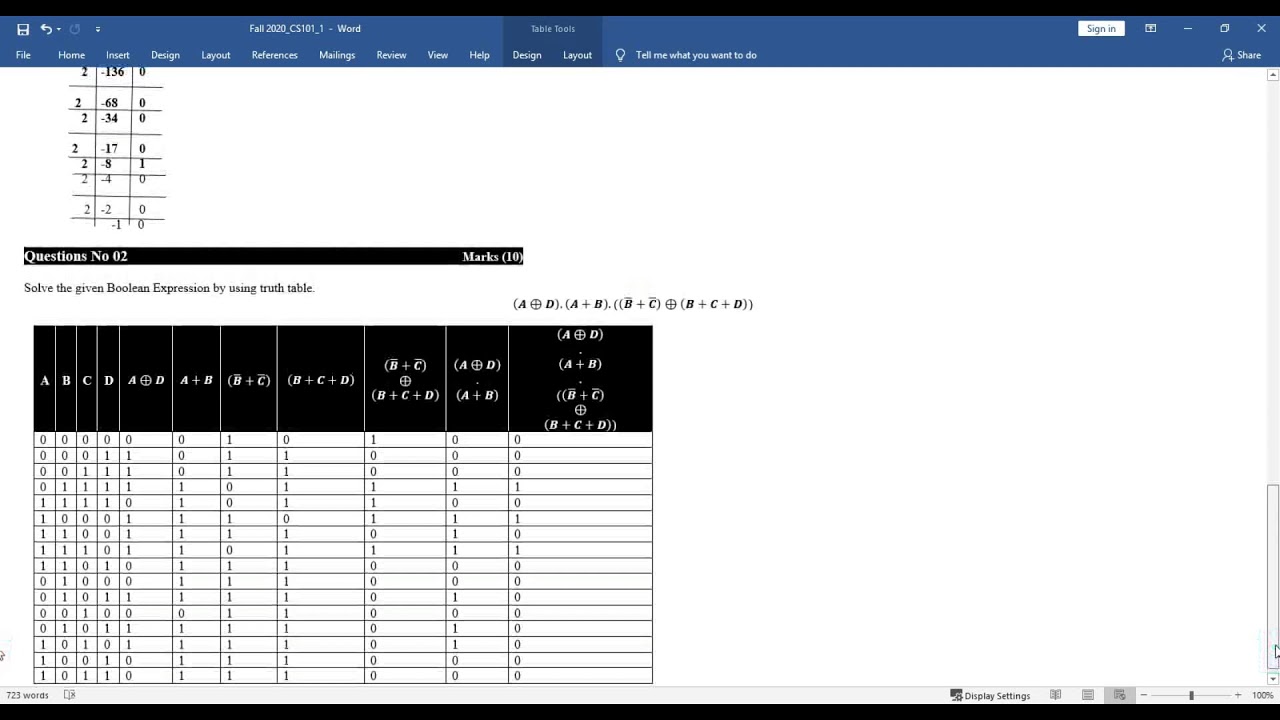This screenshot has height=720, width=1280.
Task: Click the proofing check icon in status bar
Action: point(69,695)
